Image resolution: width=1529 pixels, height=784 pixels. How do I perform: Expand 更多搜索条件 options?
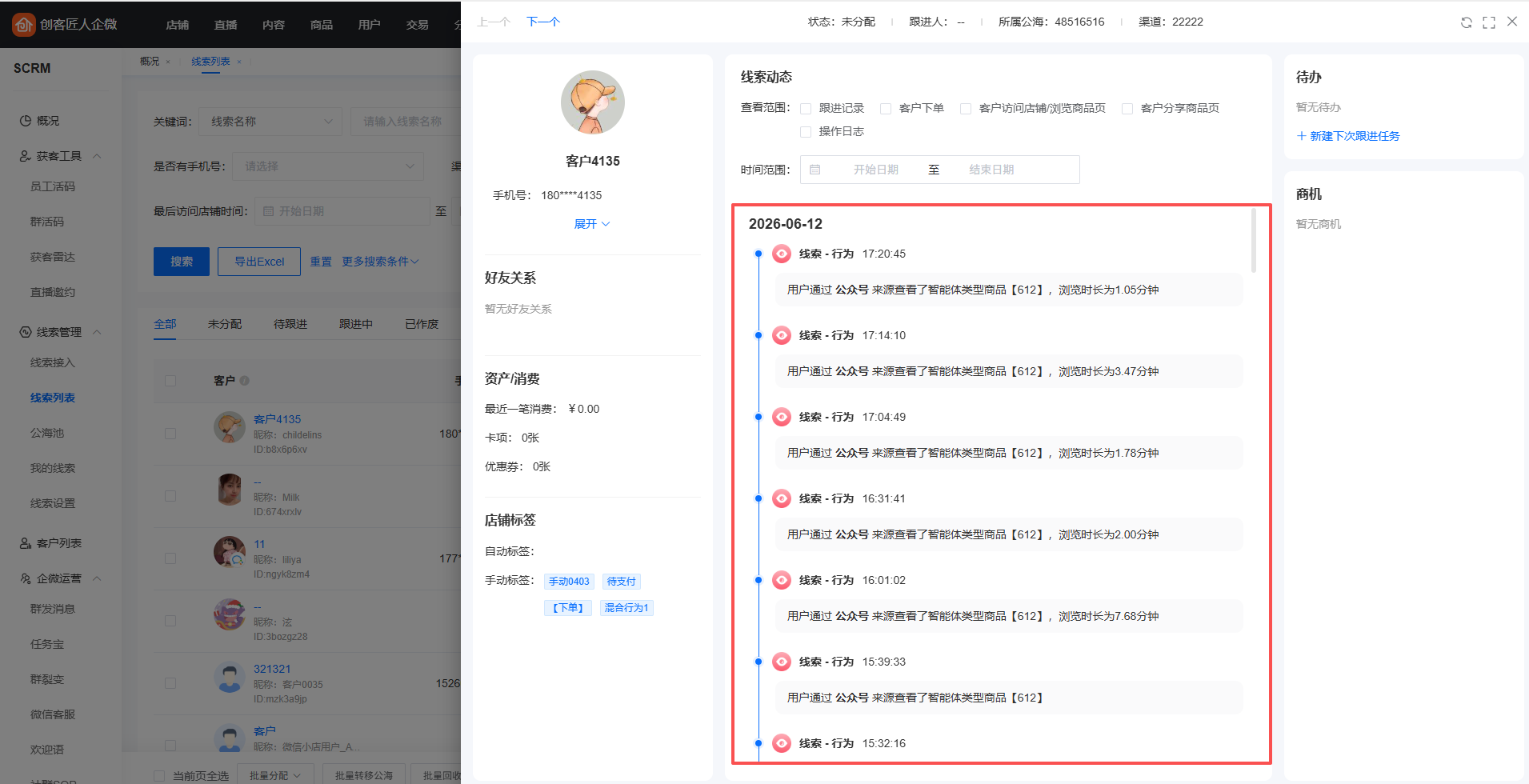coord(380,262)
